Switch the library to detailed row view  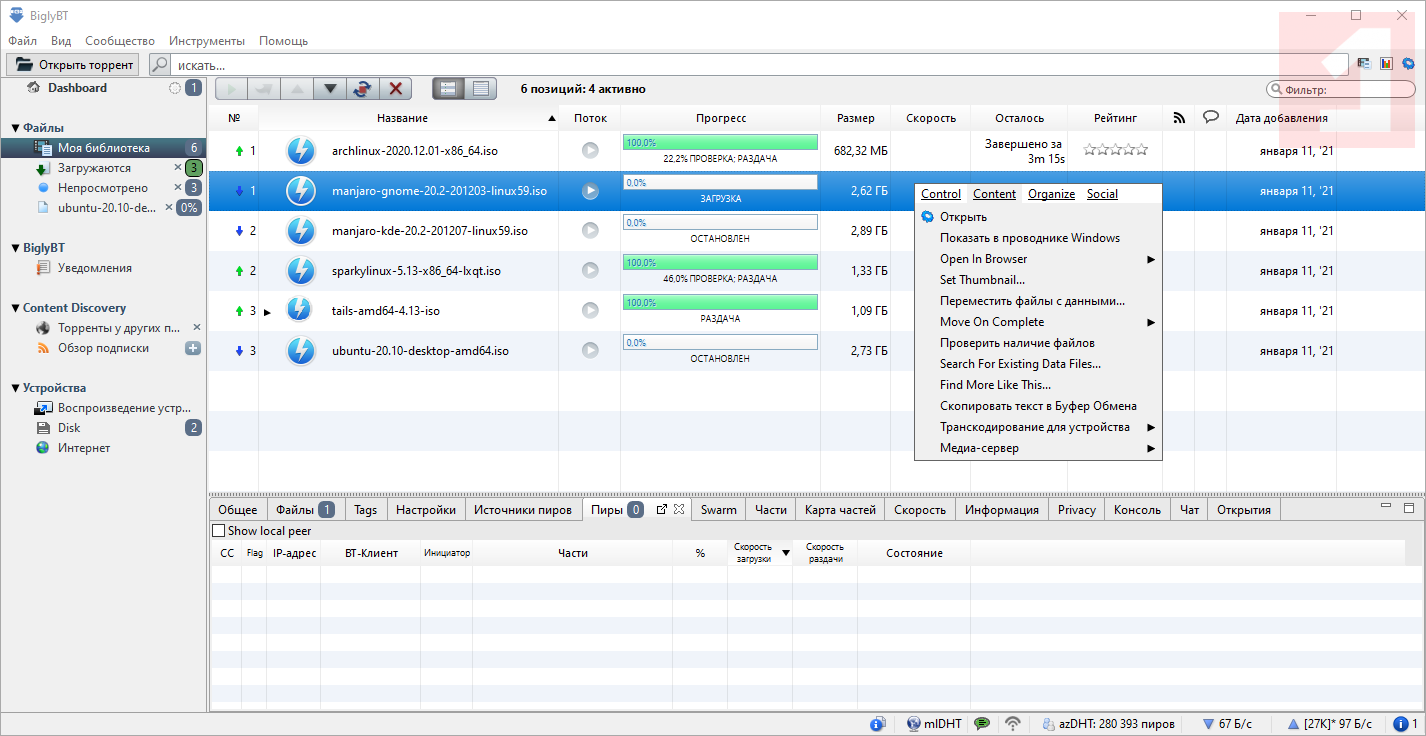point(448,88)
